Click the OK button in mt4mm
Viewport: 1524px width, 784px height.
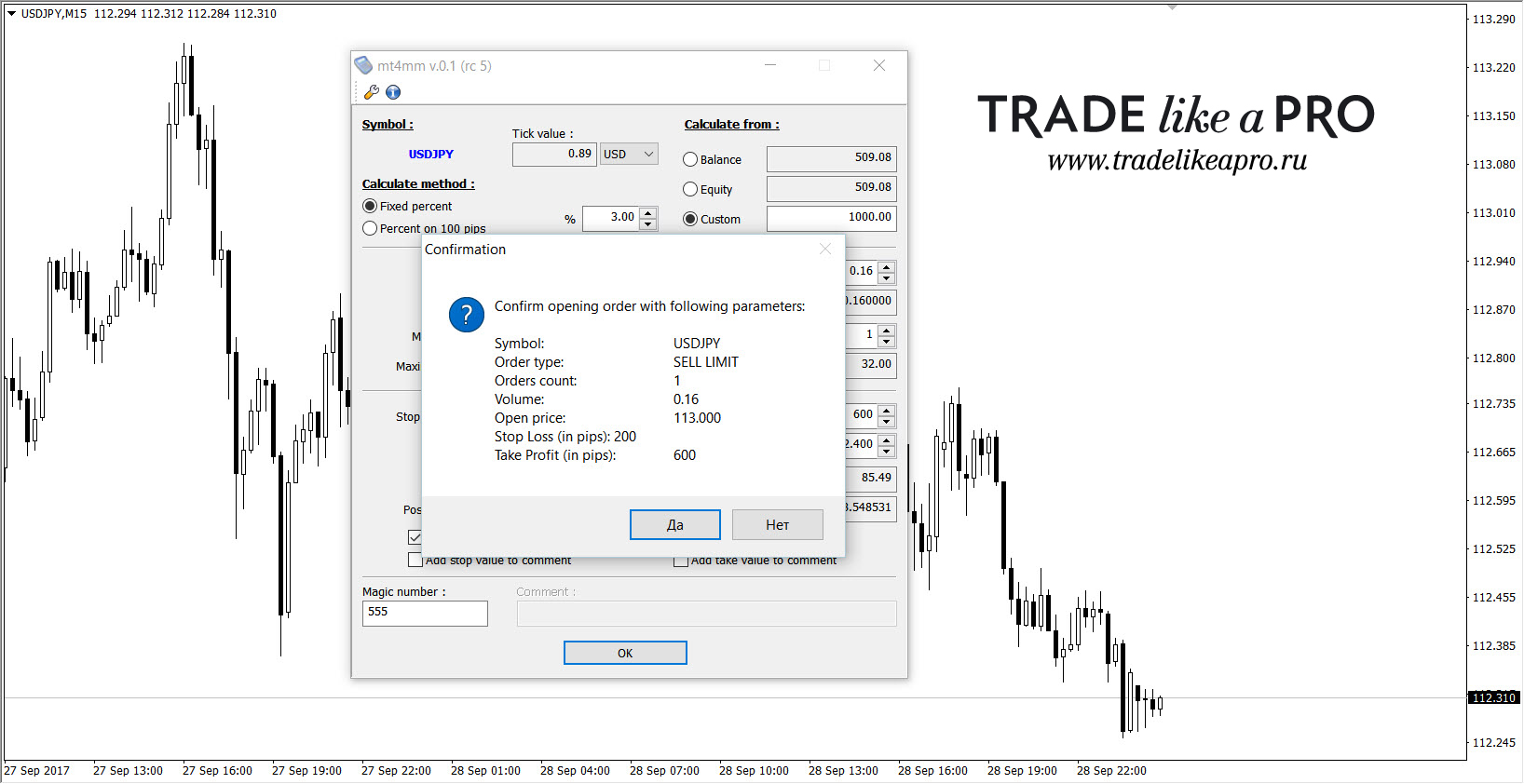coord(625,653)
